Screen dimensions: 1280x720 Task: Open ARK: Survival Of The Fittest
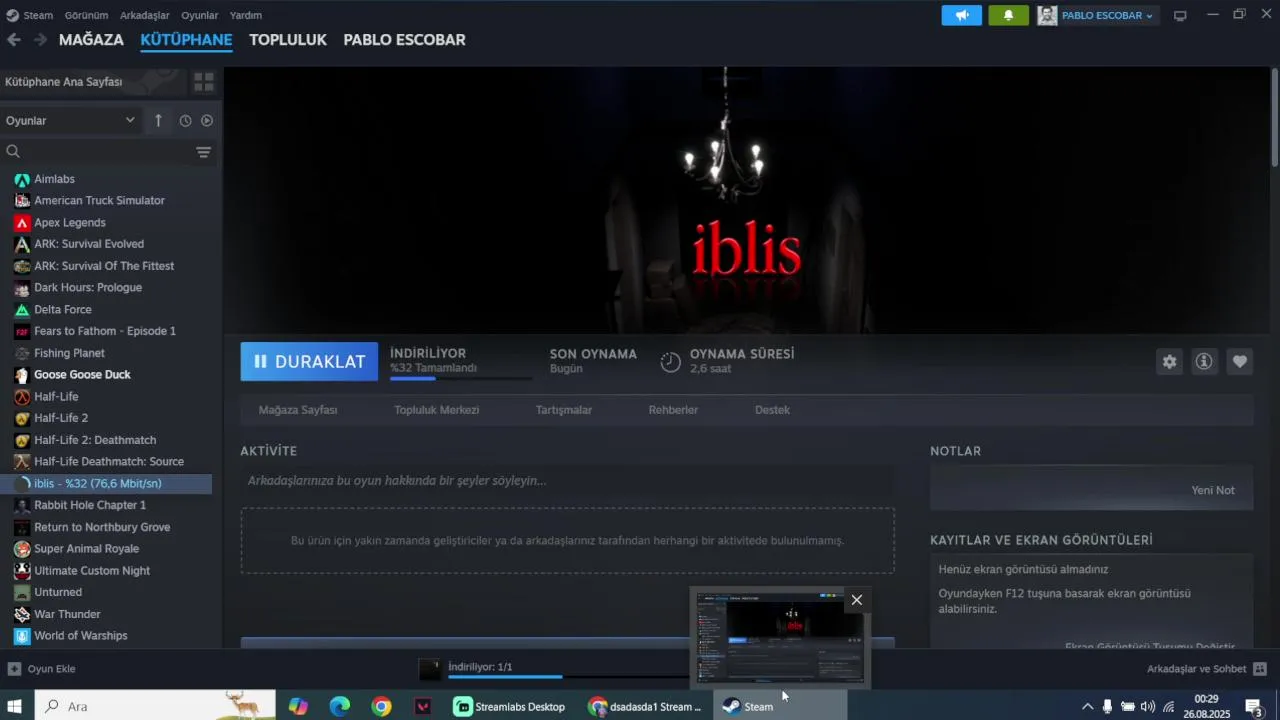tap(106, 266)
